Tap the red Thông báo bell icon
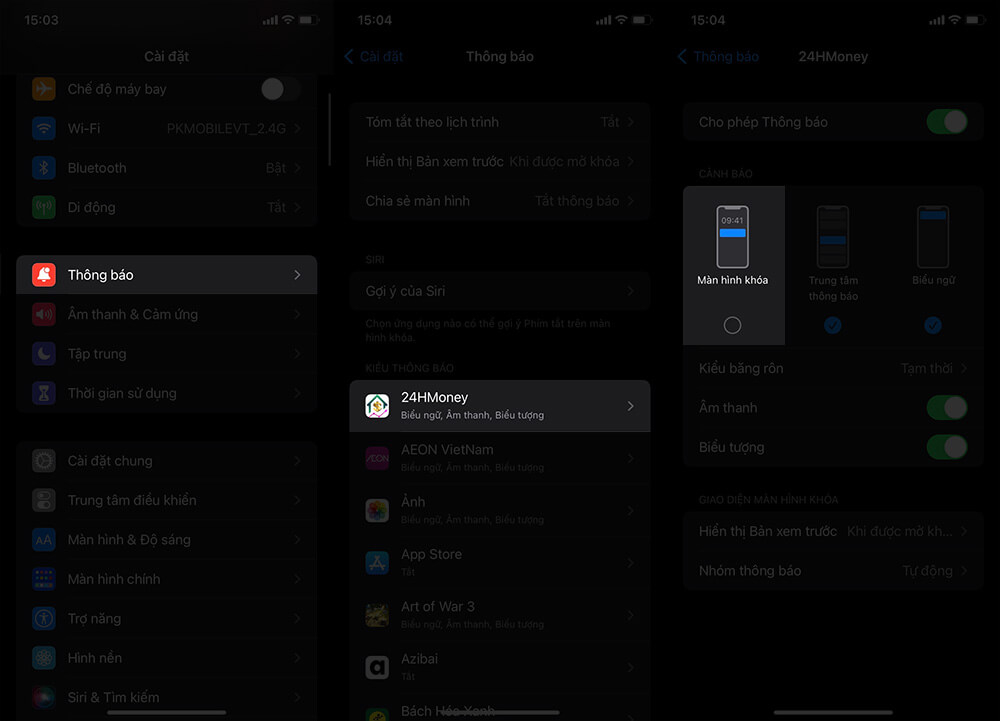This screenshot has height=721, width=1000. point(44,275)
